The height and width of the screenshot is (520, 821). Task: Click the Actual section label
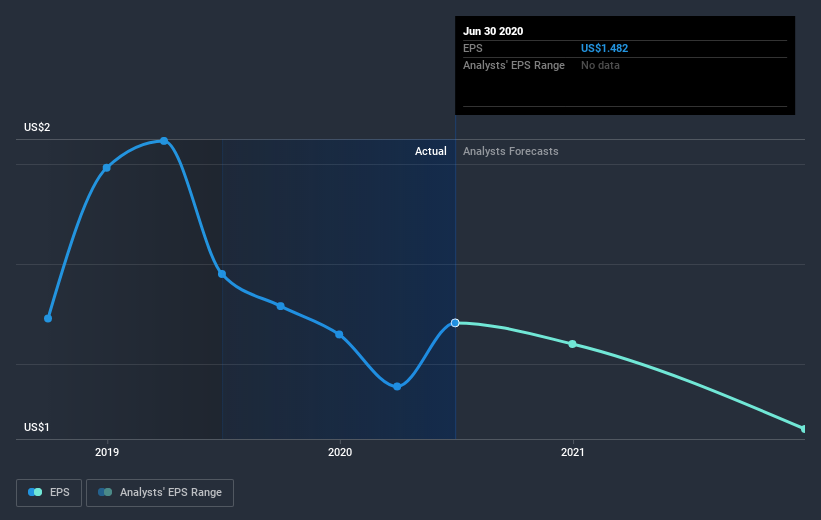coord(430,151)
